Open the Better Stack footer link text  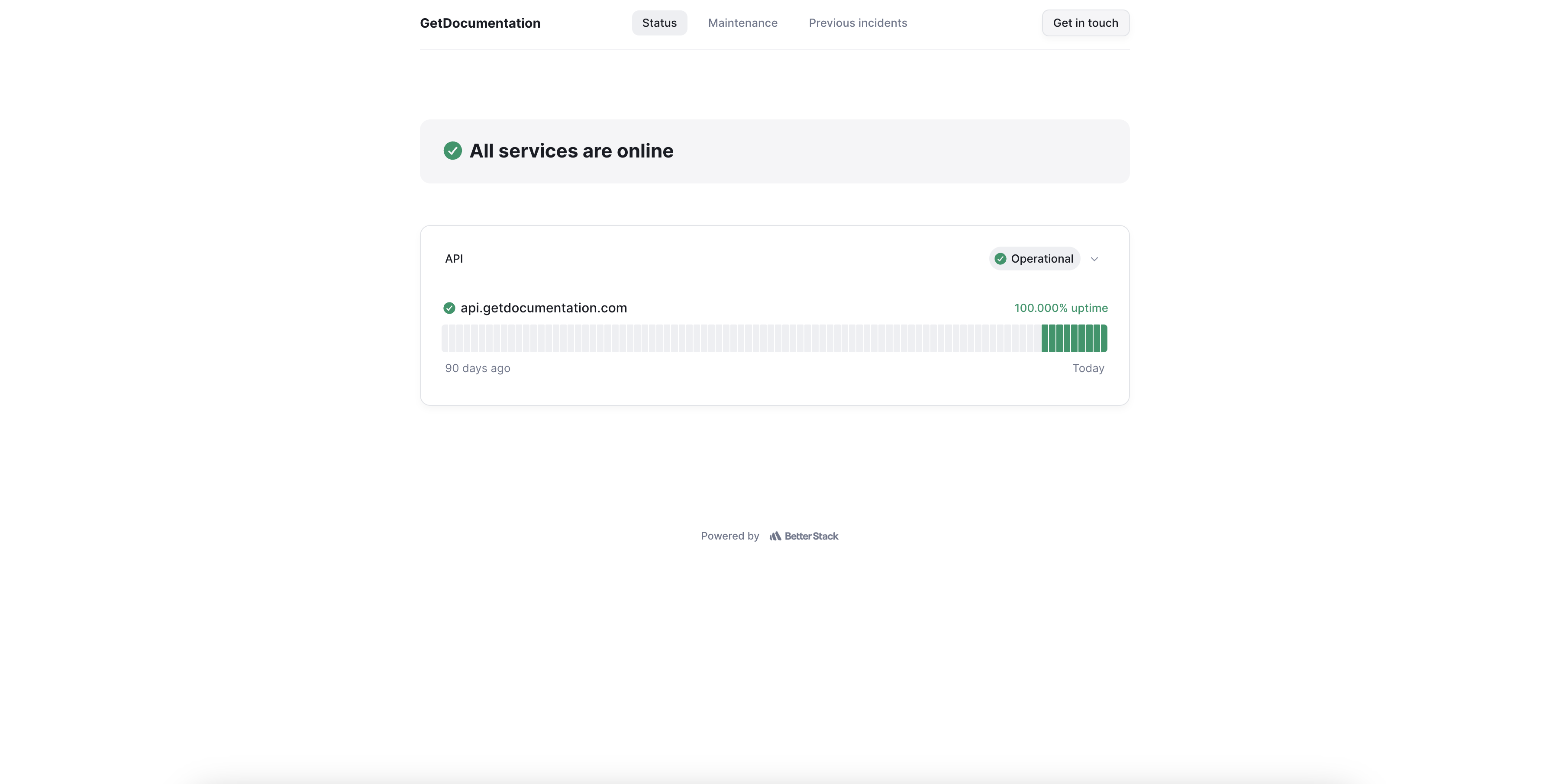click(810, 536)
